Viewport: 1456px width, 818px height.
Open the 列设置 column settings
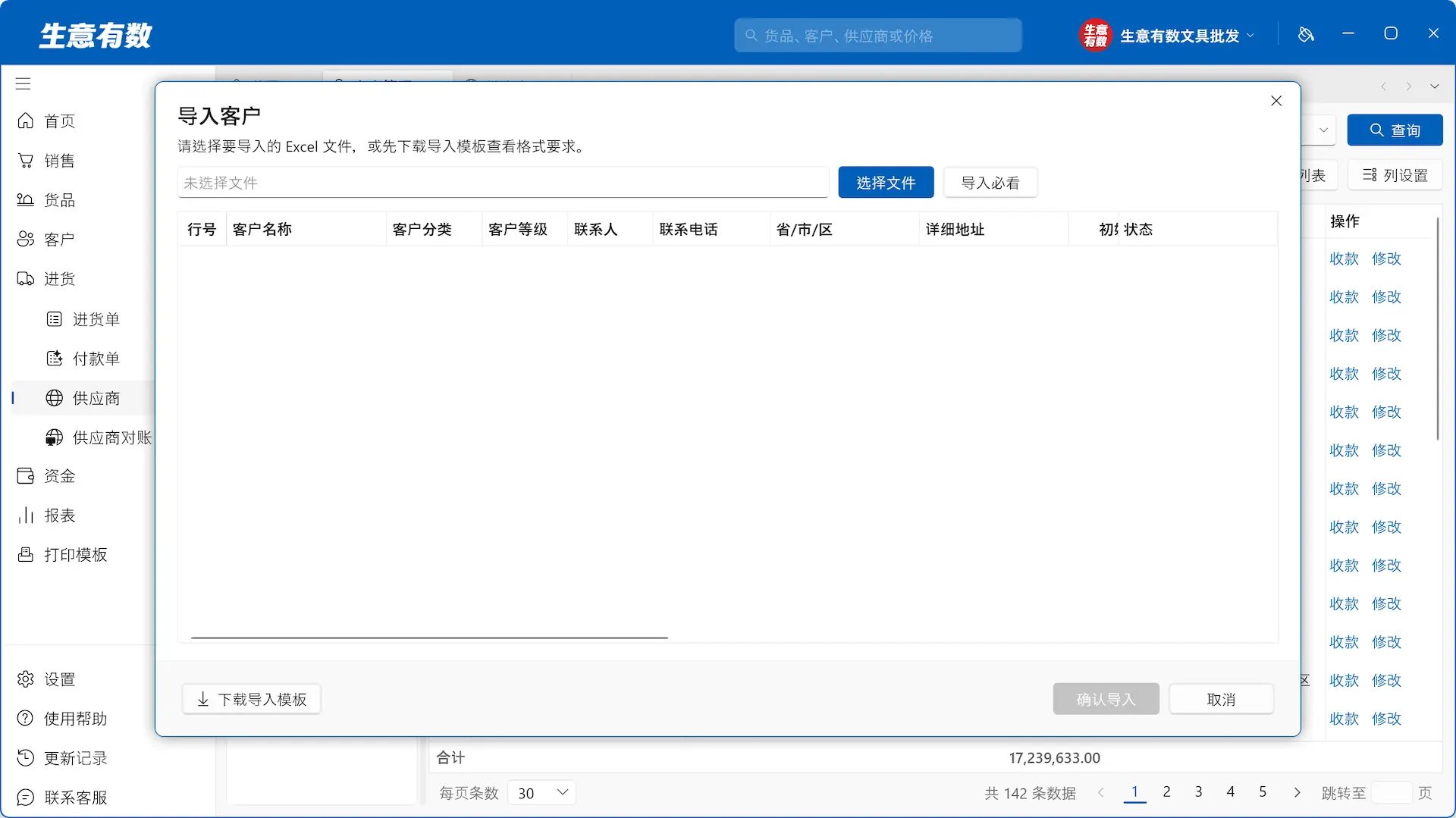(1395, 175)
